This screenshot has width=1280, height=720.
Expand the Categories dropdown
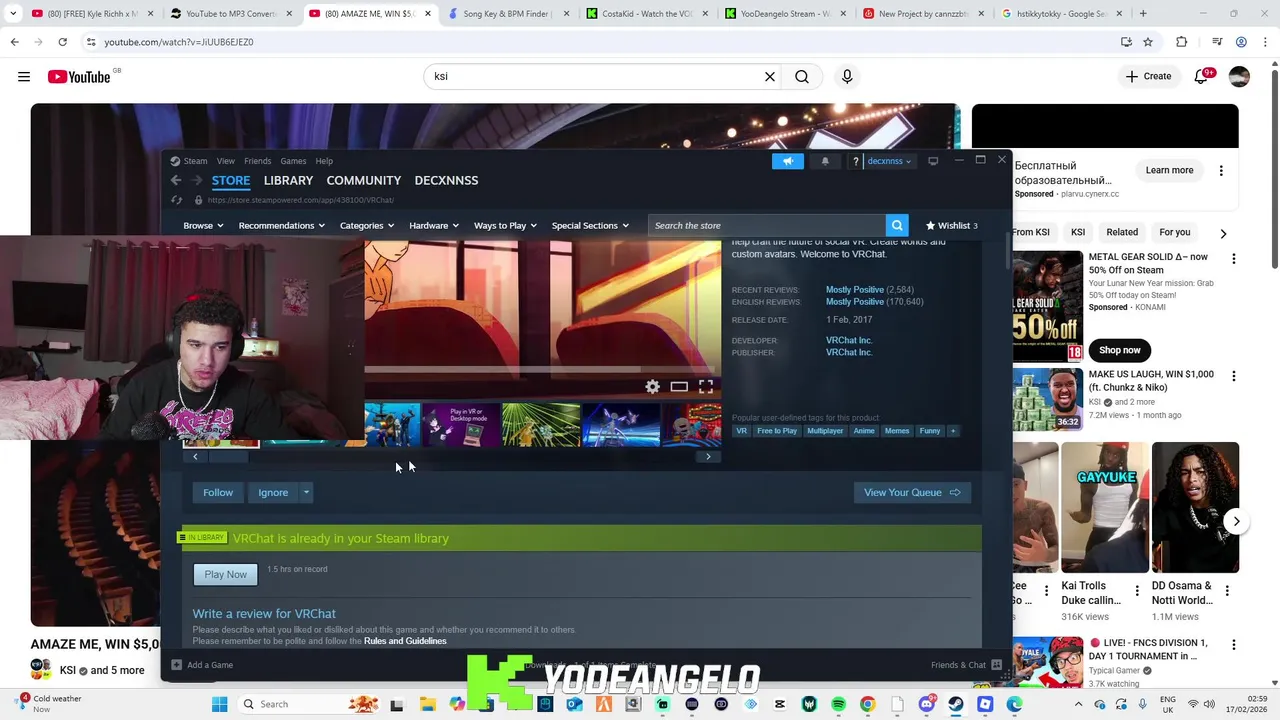click(367, 226)
